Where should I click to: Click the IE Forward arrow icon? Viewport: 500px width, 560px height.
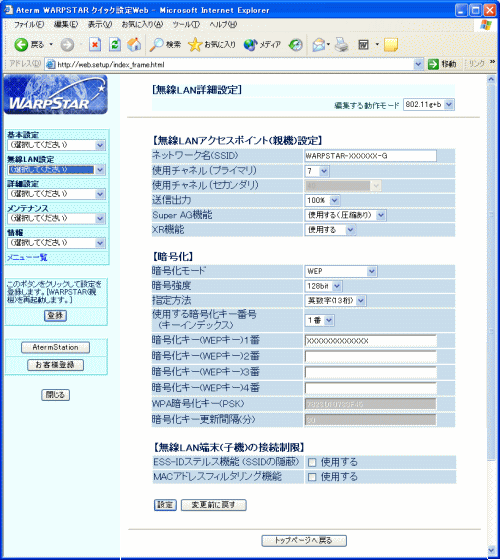(x=67, y=45)
